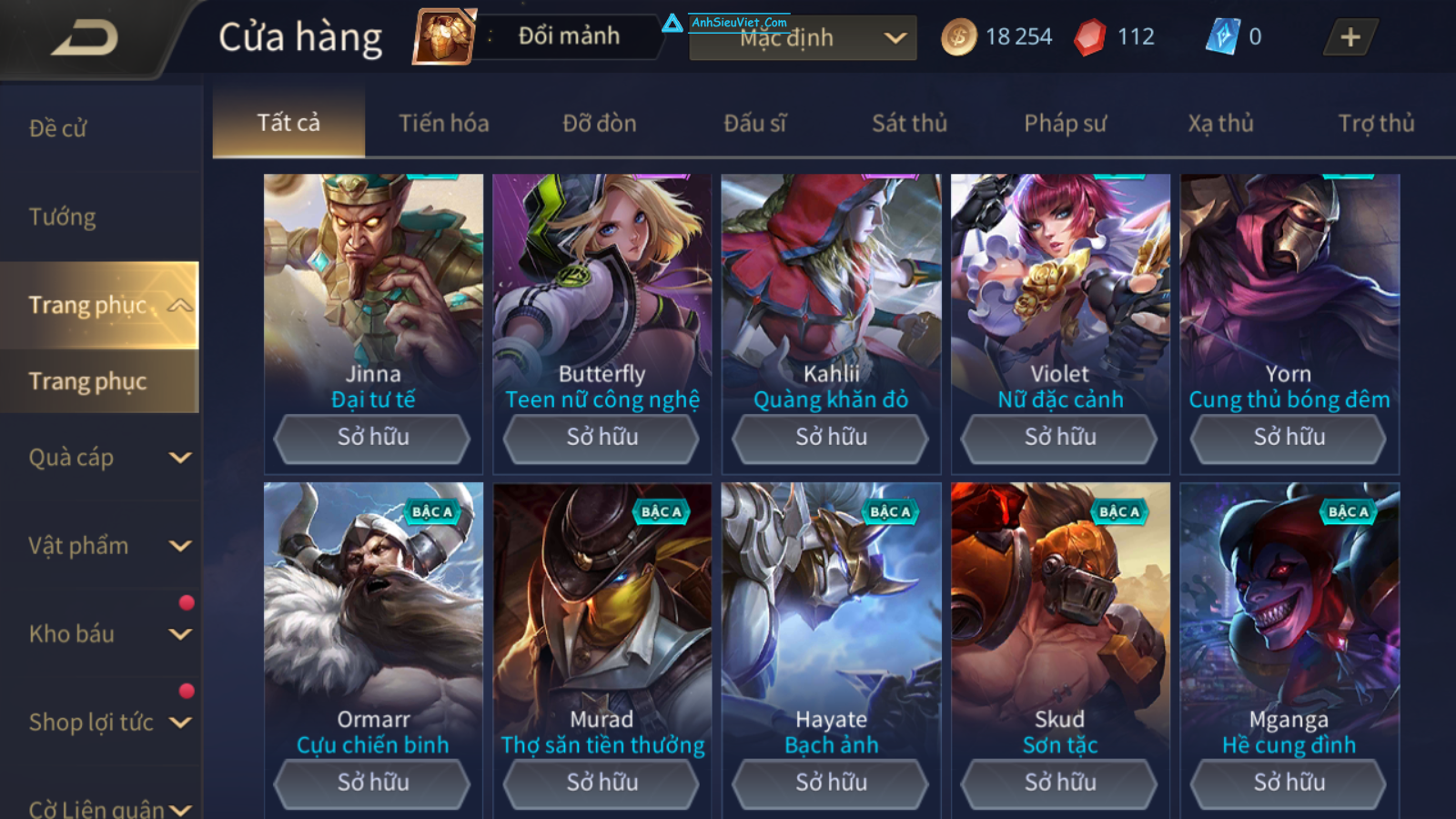Image resolution: width=1456 pixels, height=819 pixels.
Task: Click the plus icon to add currency
Action: coord(1350,37)
